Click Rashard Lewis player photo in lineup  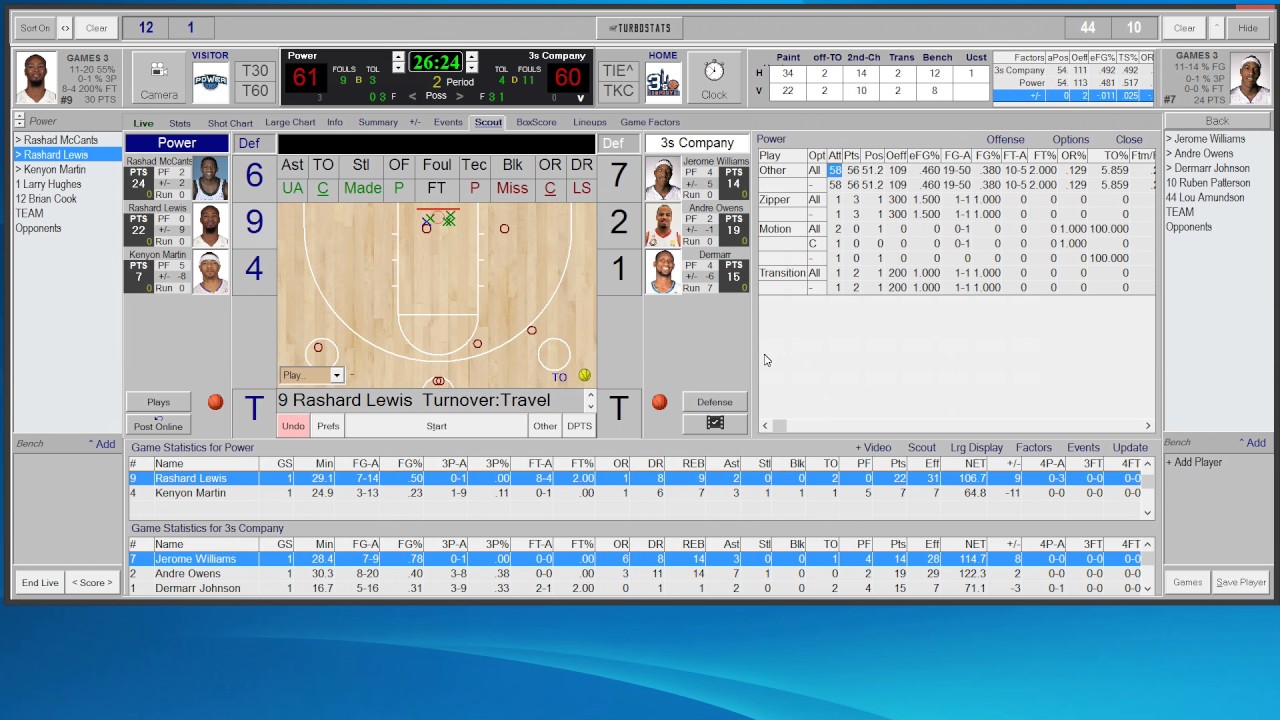[x=210, y=225]
